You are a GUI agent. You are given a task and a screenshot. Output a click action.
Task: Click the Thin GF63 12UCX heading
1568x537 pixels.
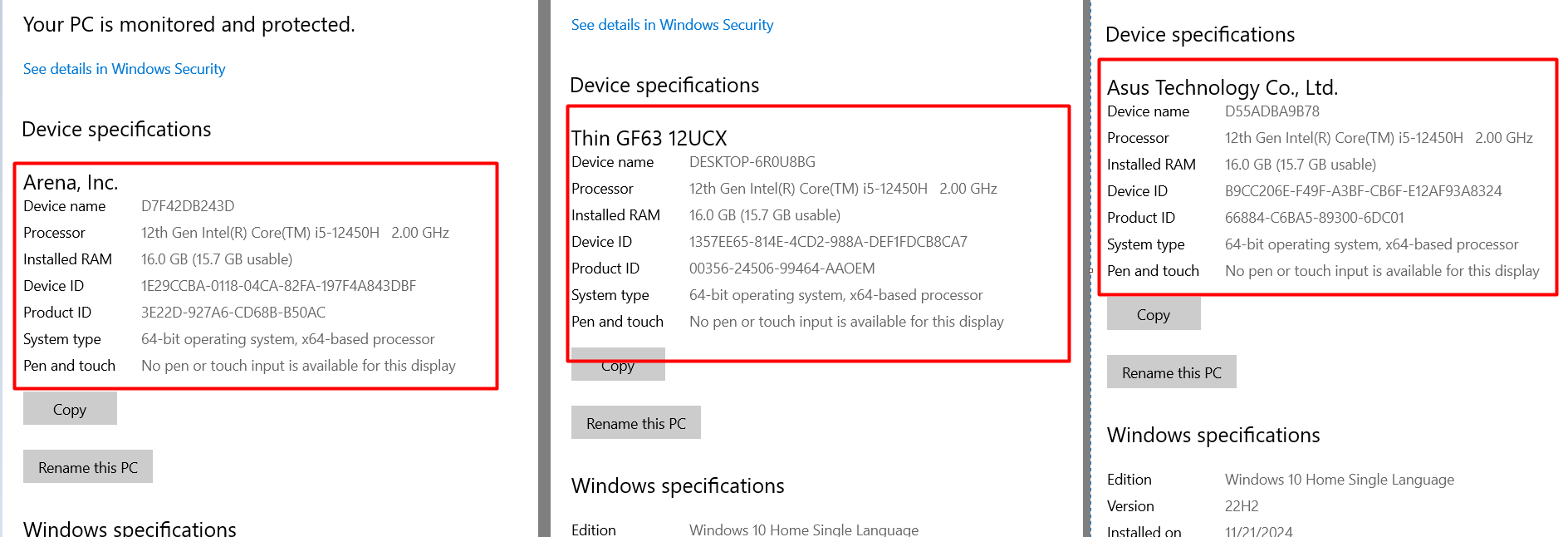tap(649, 138)
